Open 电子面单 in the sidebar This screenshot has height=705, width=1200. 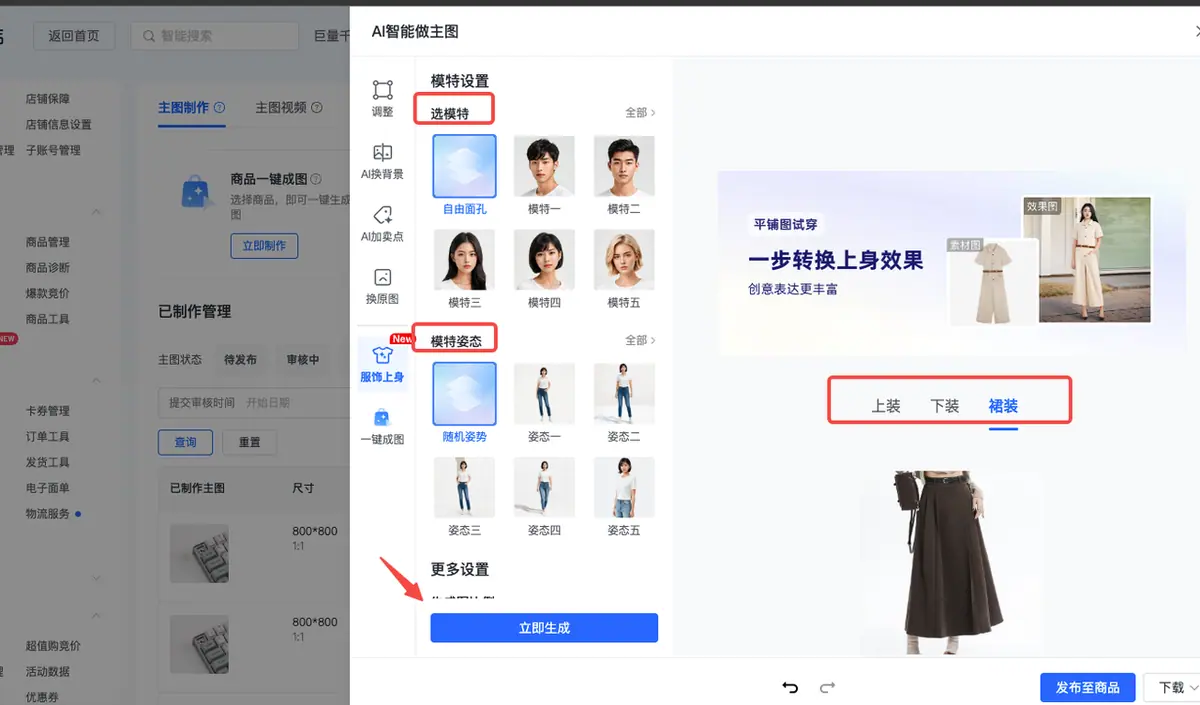[x=48, y=488]
